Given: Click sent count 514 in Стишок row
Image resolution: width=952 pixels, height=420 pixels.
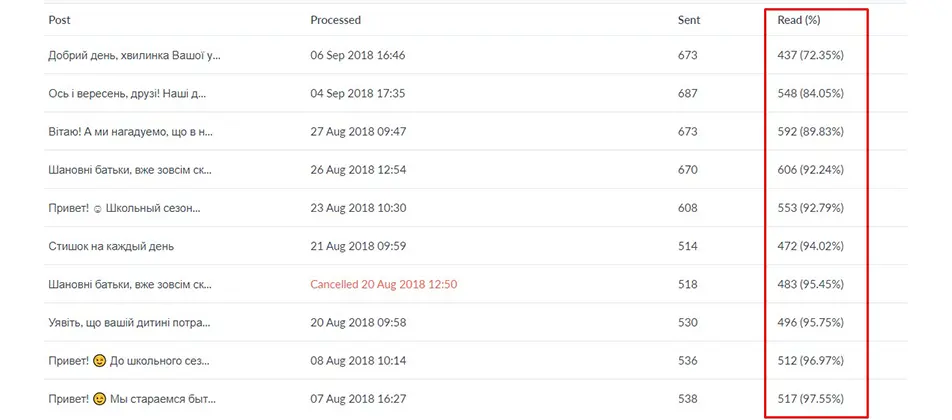Looking at the screenshot, I should point(687,246).
